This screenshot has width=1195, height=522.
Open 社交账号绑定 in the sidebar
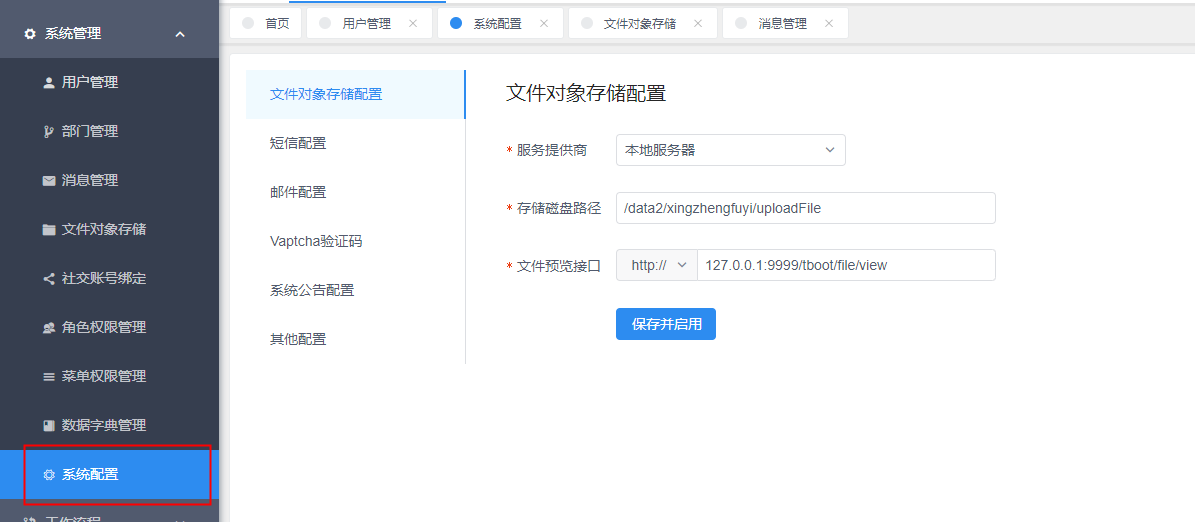coord(110,278)
